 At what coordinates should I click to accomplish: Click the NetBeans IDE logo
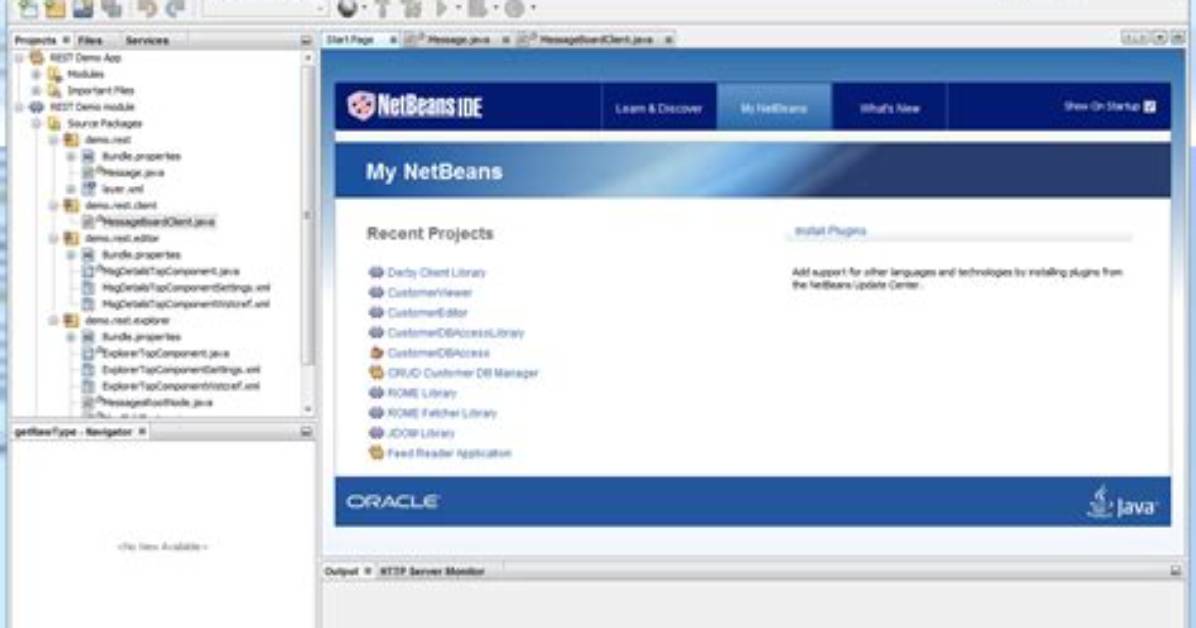[415, 106]
